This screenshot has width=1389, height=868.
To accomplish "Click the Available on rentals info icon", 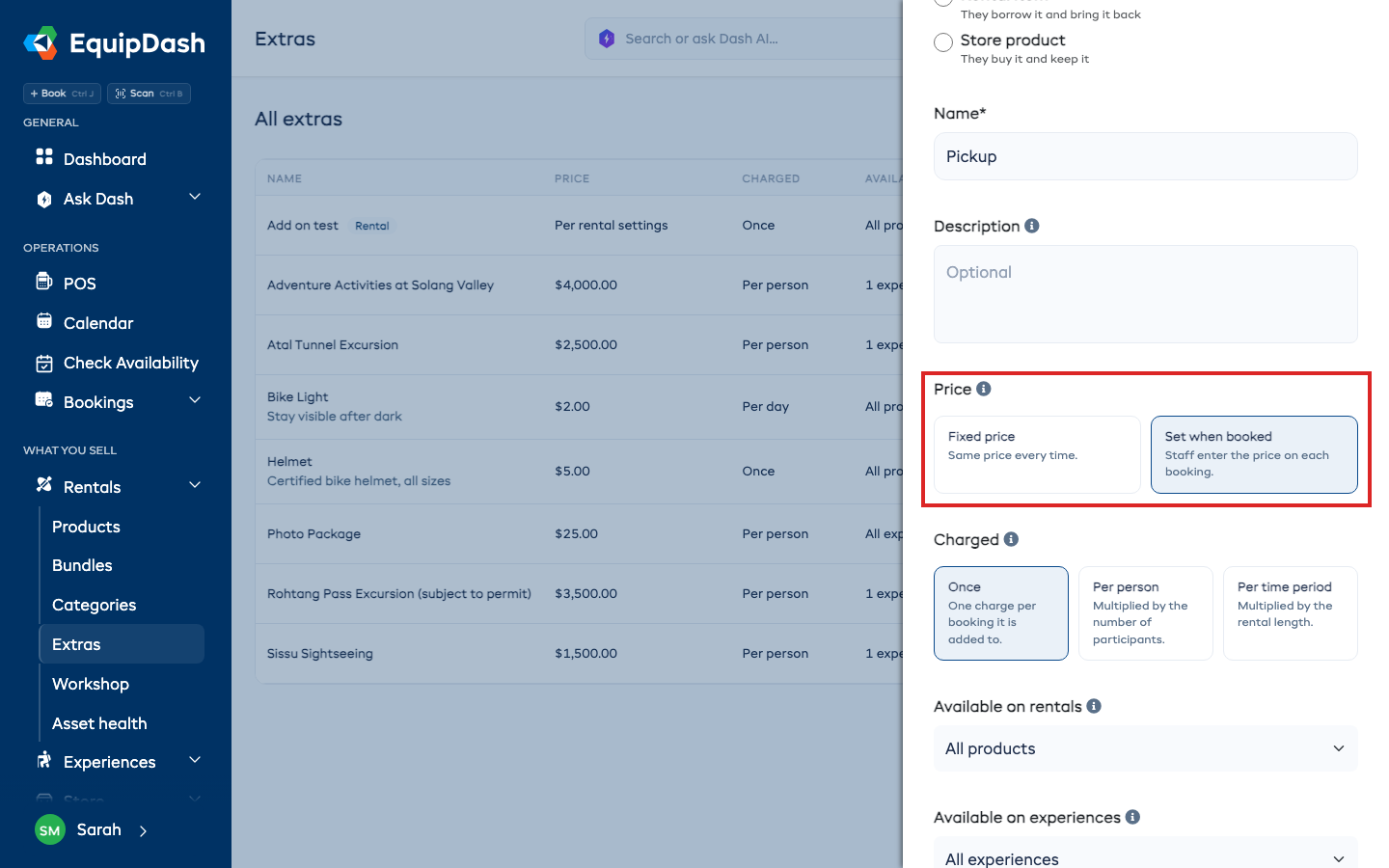I will tap(1094, 706).
